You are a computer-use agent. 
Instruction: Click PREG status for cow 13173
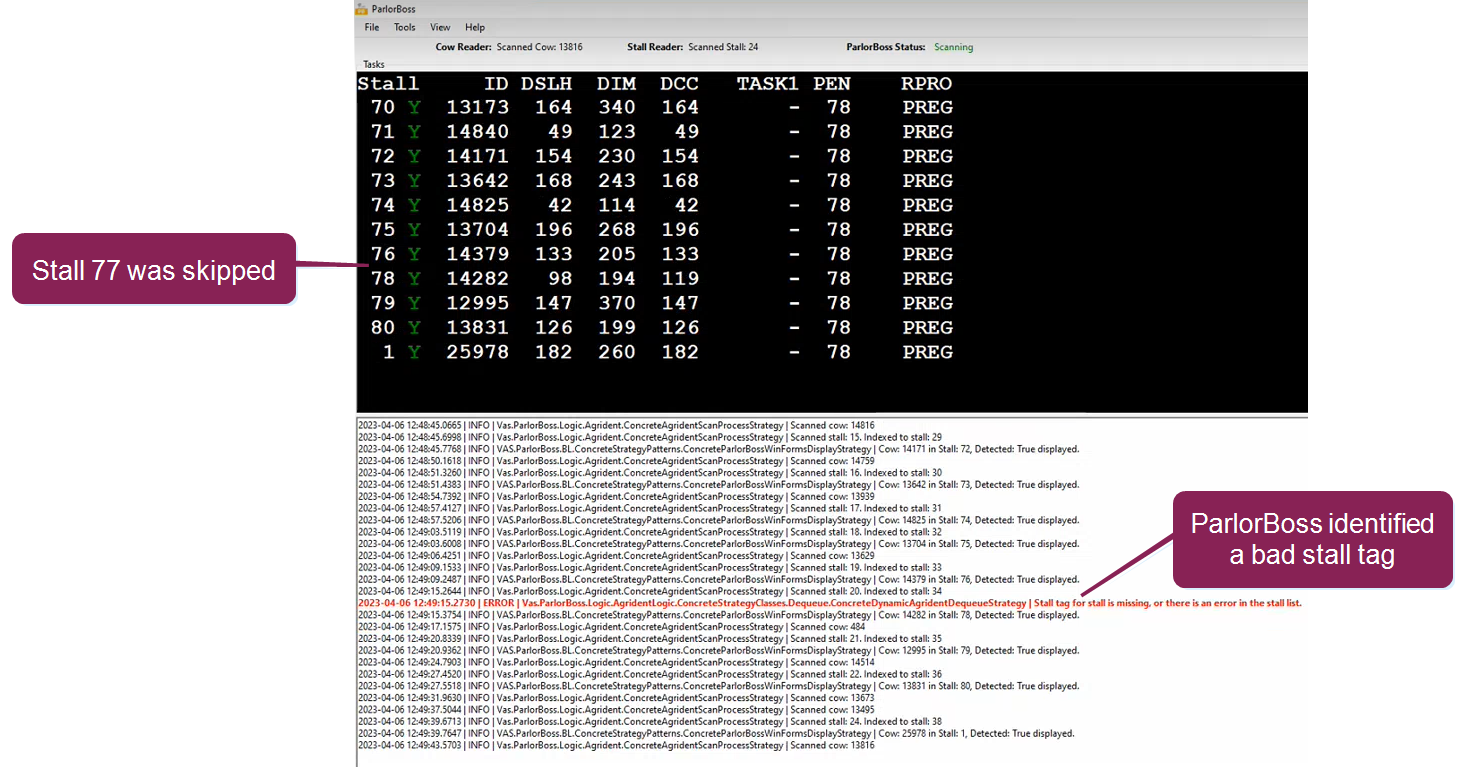[x=927, y=107]
